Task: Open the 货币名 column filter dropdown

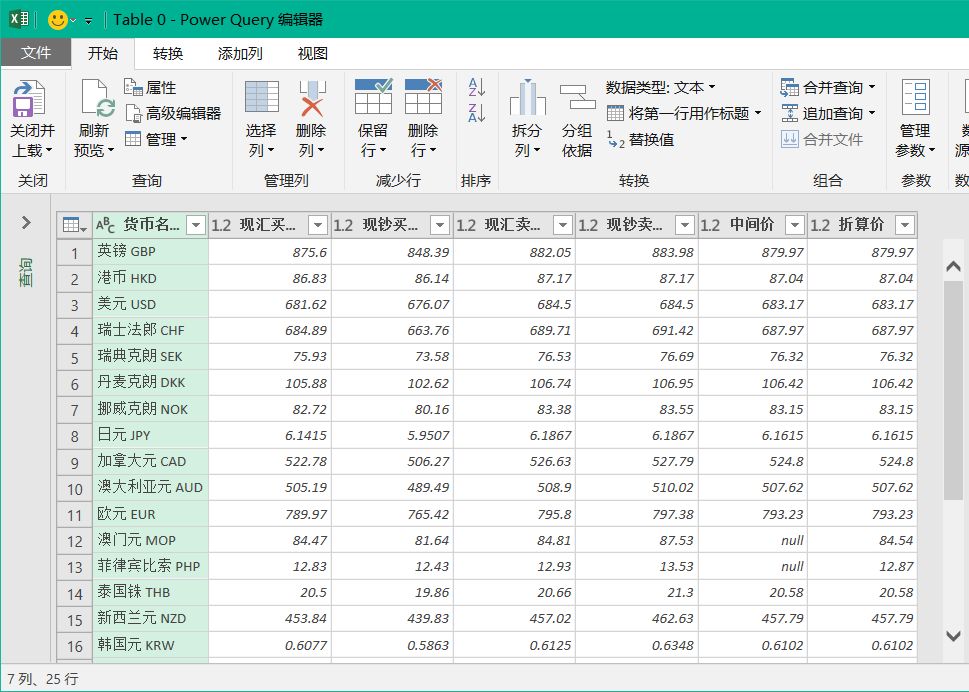Action: tap(196, 224)
